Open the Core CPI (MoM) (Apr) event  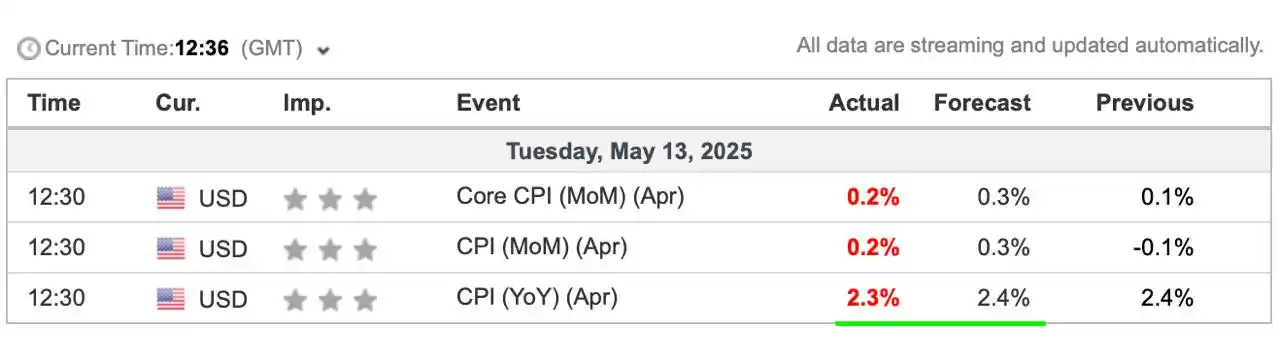(570, 197)
